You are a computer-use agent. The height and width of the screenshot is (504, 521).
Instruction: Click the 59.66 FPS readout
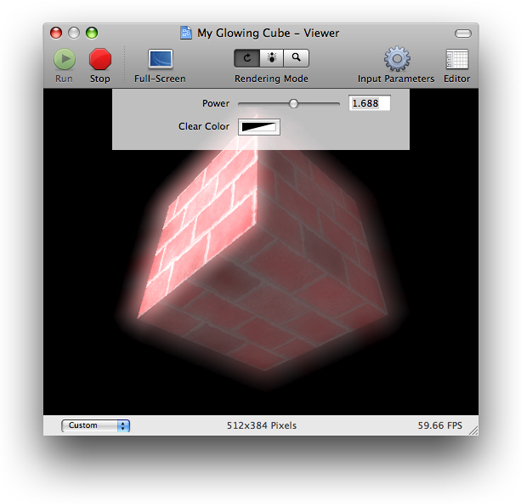coord(440,426)
